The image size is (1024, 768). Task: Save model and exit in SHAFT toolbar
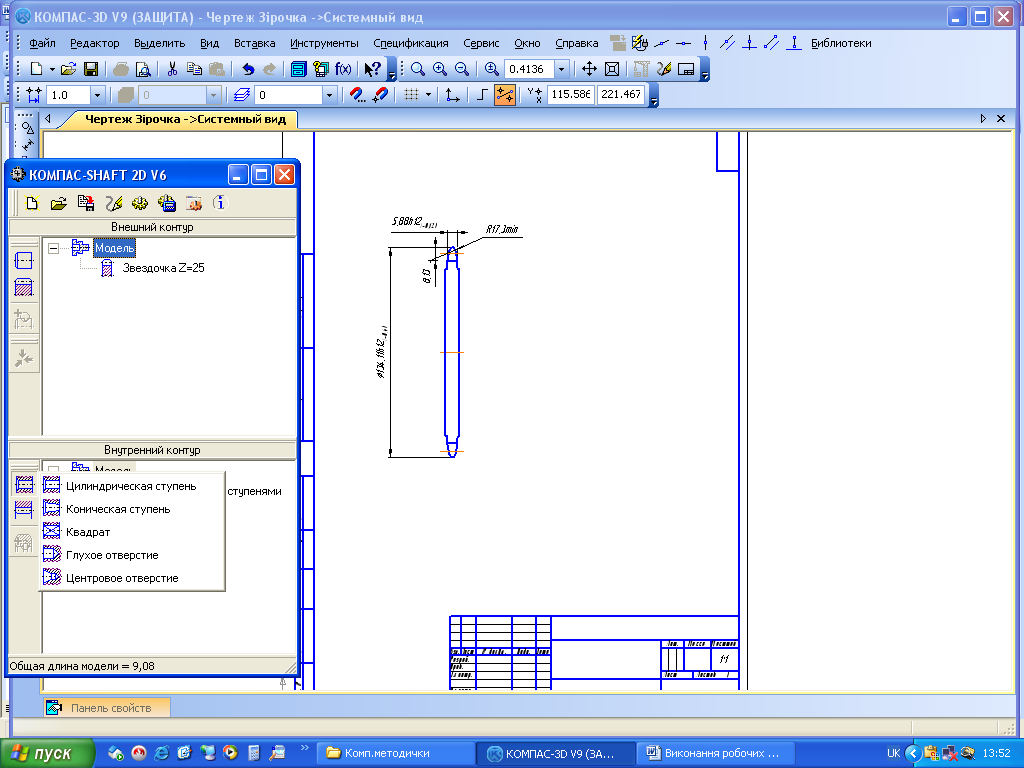tap(86, 204)
